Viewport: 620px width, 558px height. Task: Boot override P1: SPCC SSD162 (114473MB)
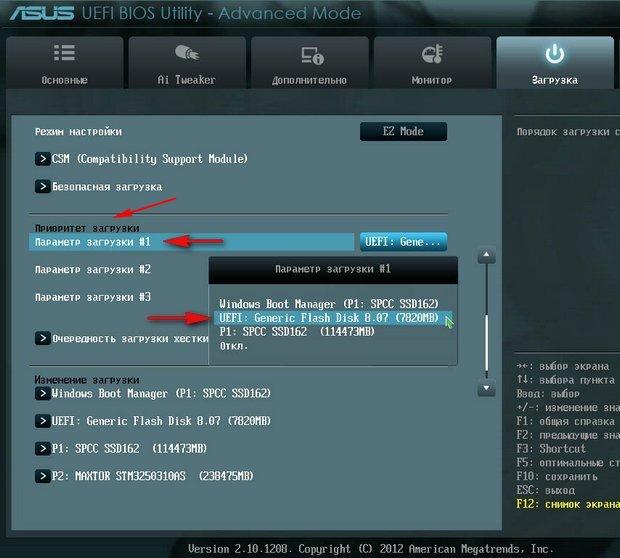point(121,448)
